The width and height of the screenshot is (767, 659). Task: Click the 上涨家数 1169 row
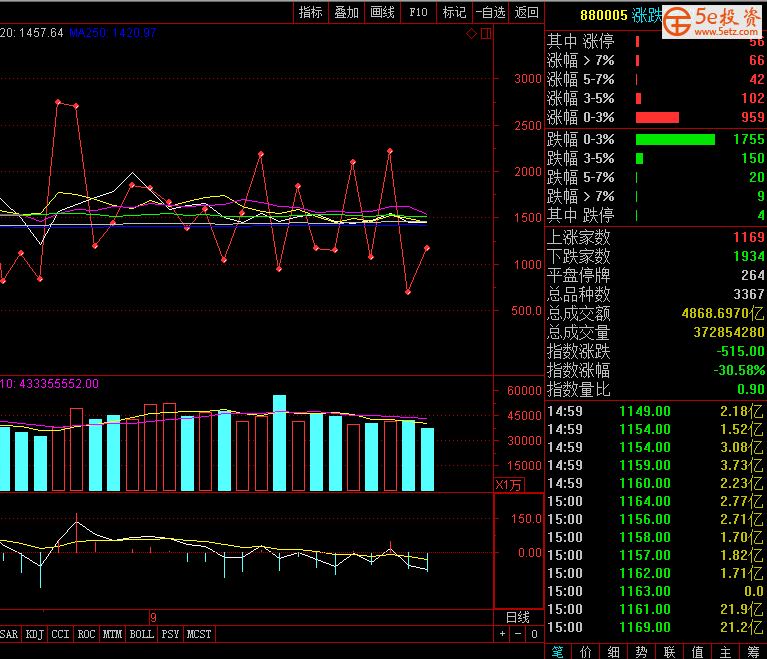(655, 237)
